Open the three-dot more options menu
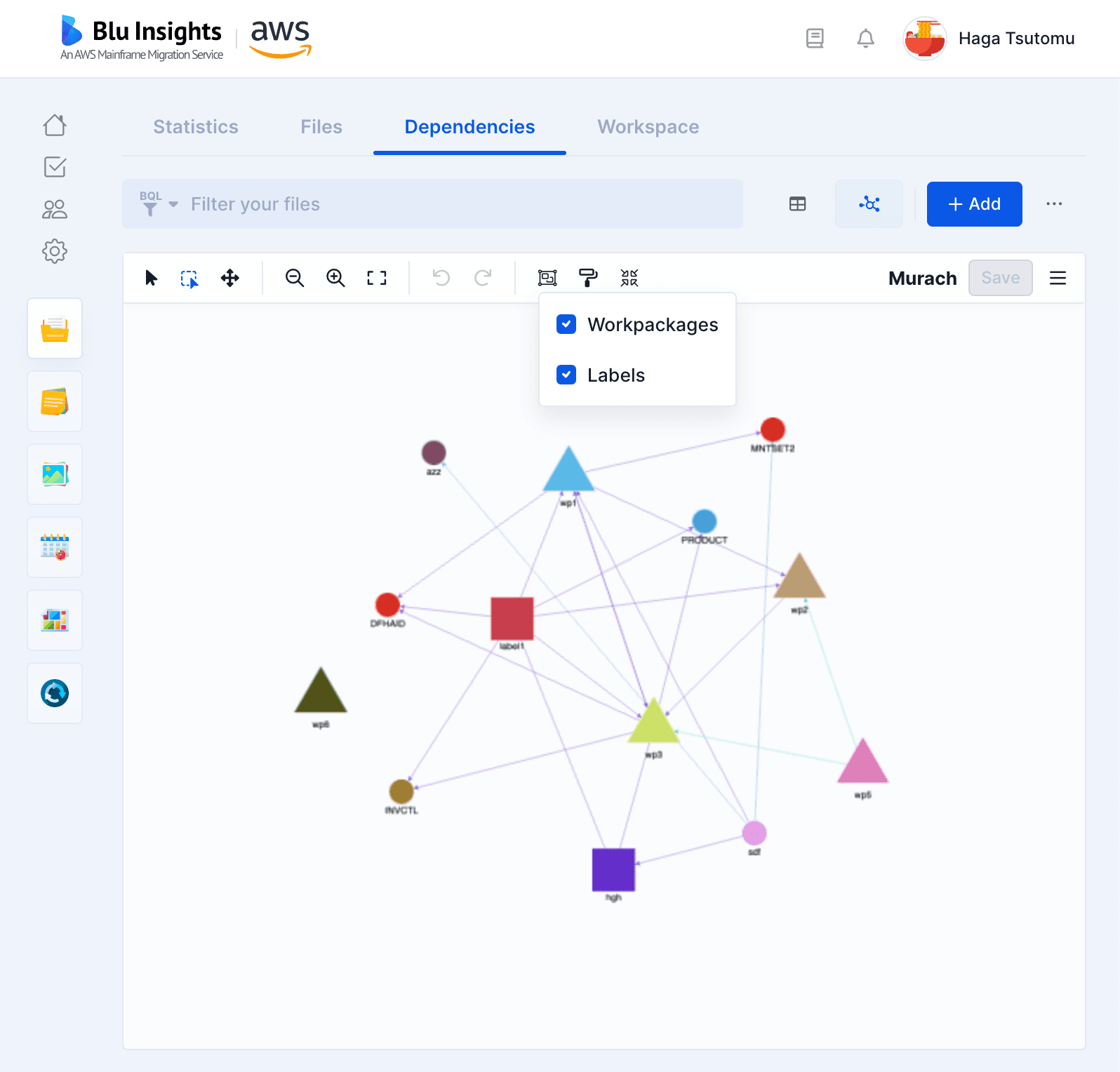This screenshot has width=1120, height=1072. (x=1054, y=204)
